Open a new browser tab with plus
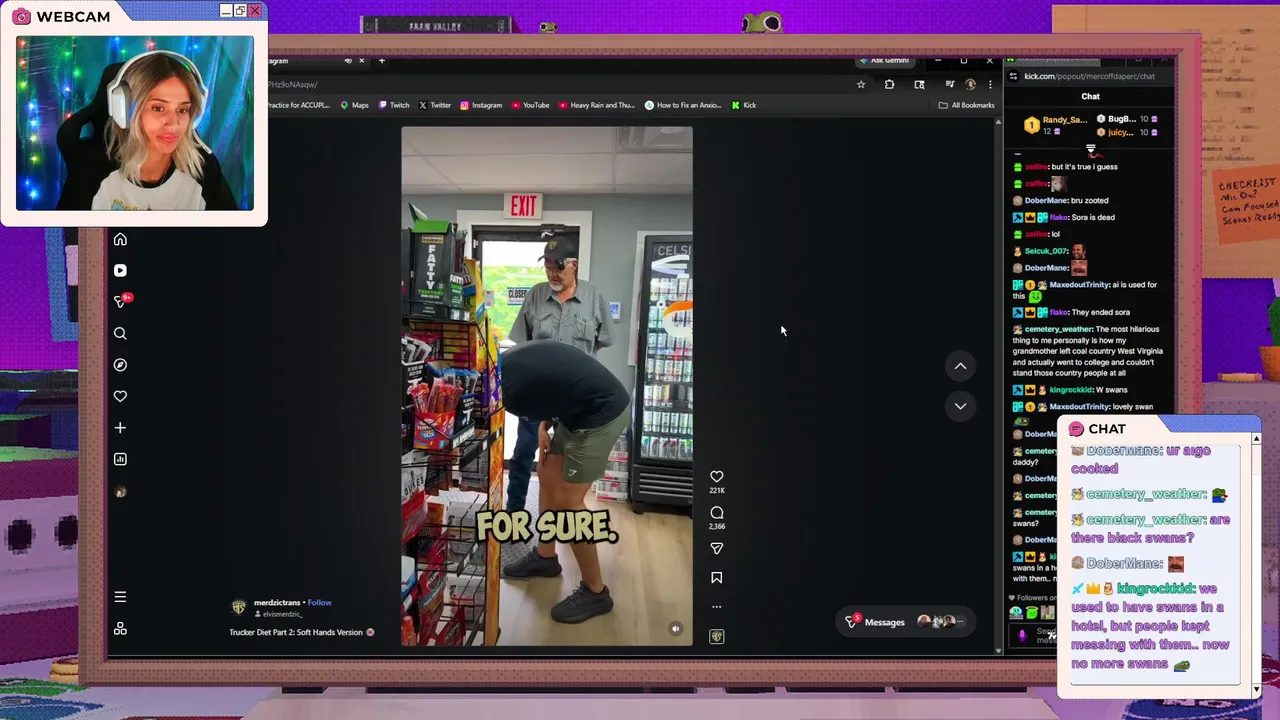 (381, 61)
